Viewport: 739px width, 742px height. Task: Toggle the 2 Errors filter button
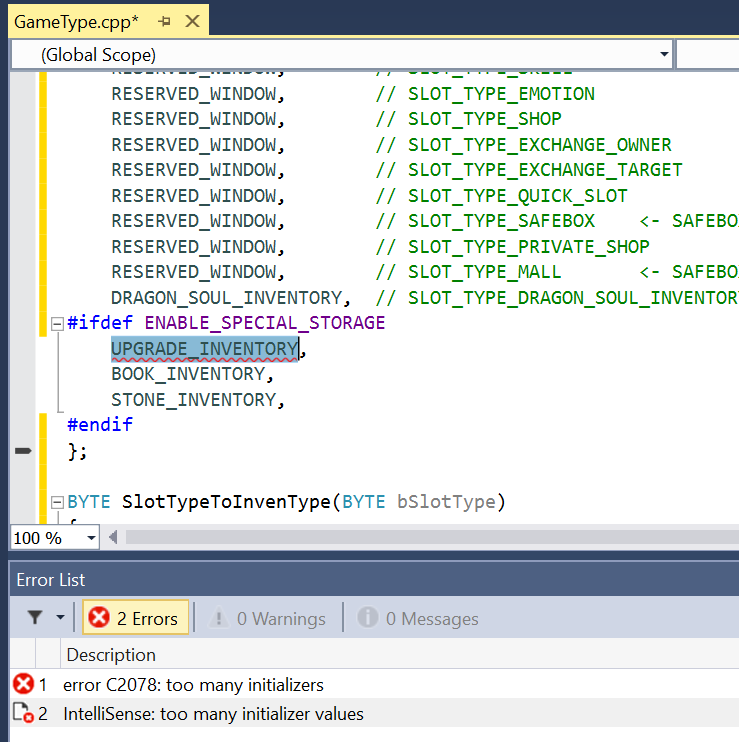point(135,618)
